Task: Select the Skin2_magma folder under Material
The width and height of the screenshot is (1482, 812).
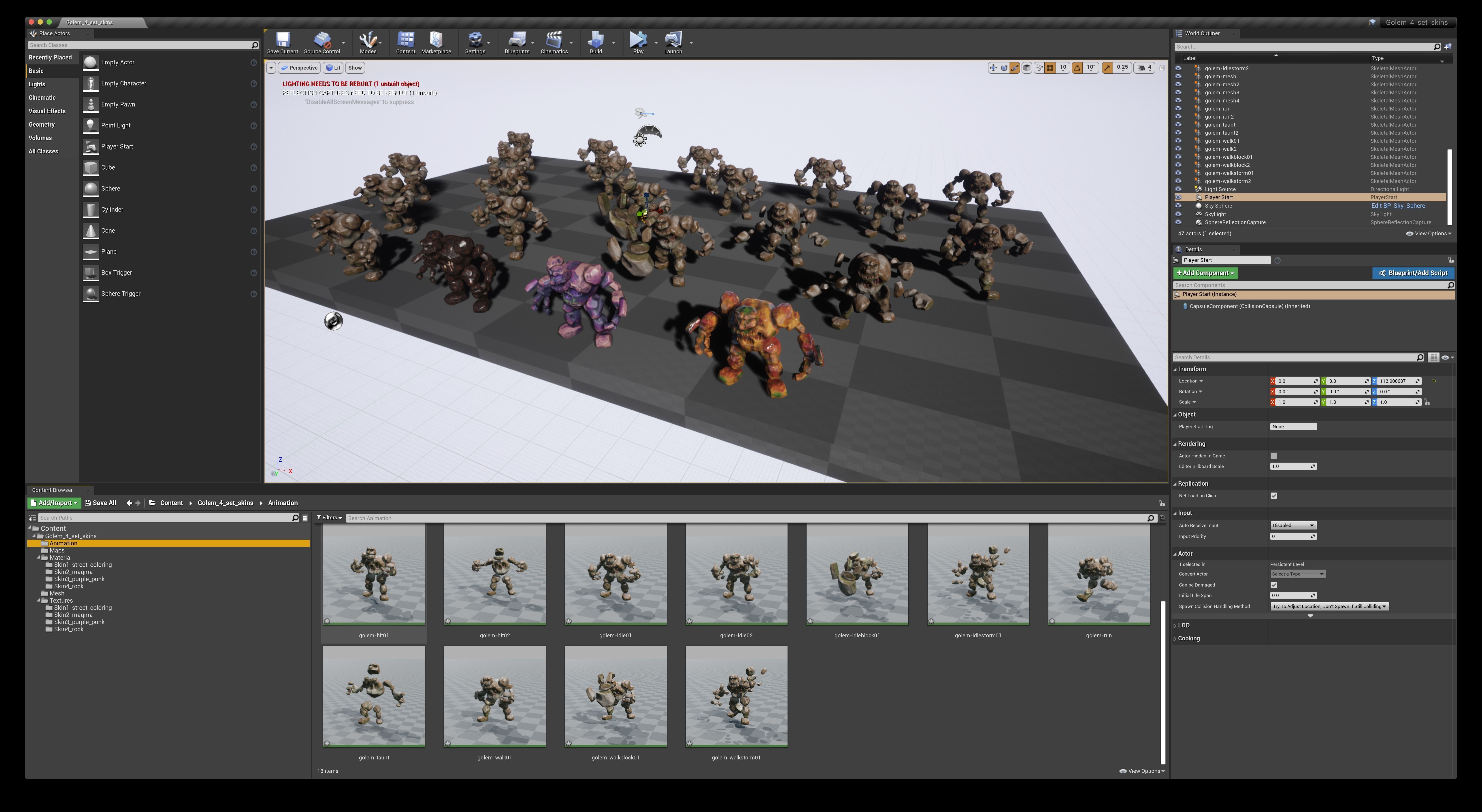Action: 73,572
